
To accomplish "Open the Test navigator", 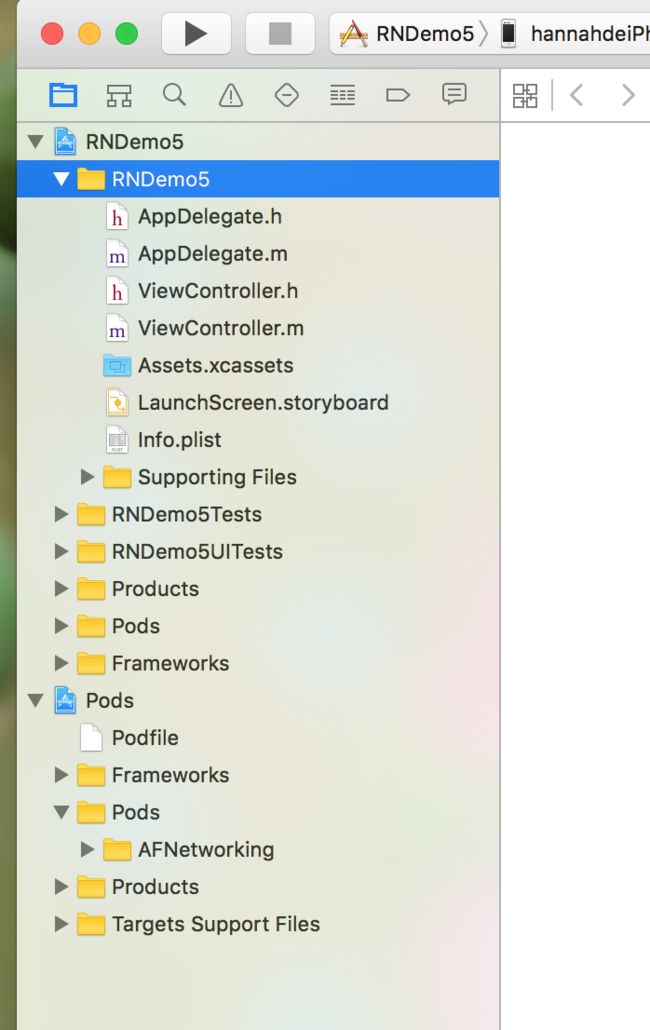I will point(286,95).
